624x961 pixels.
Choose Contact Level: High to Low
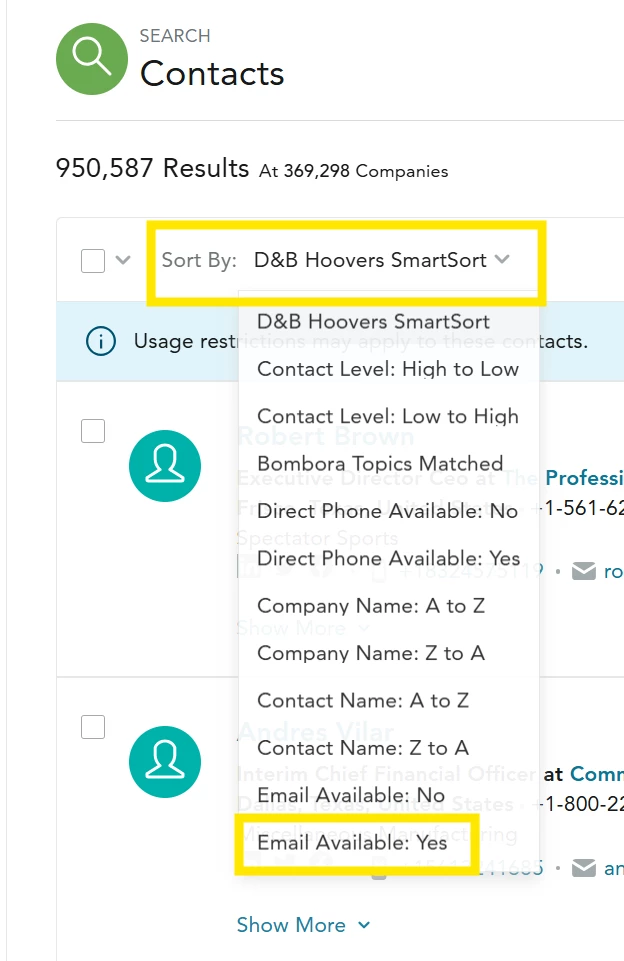pyautogui.click(x=389, y=369)
